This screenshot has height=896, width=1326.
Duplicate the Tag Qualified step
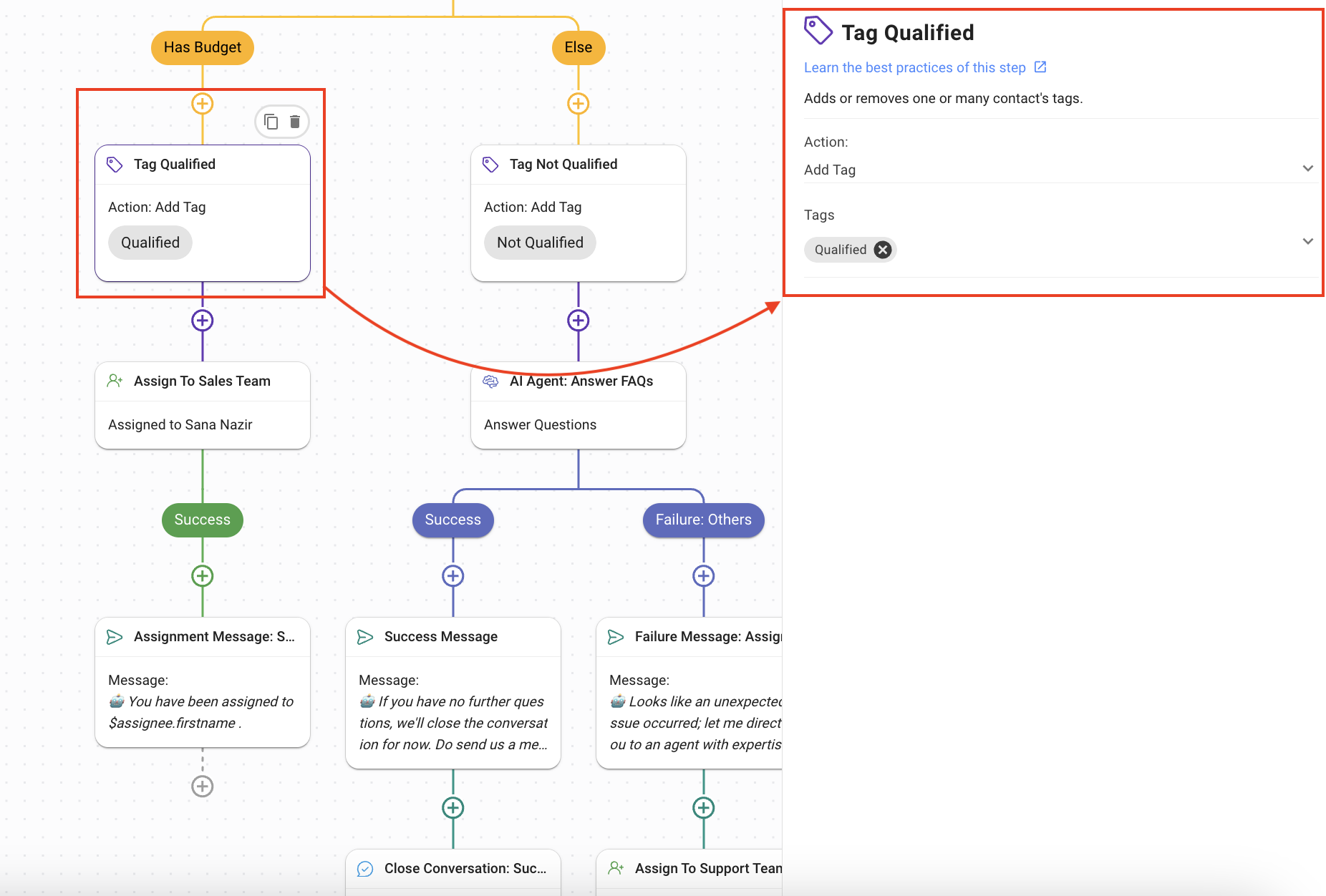tap(271, 122)
